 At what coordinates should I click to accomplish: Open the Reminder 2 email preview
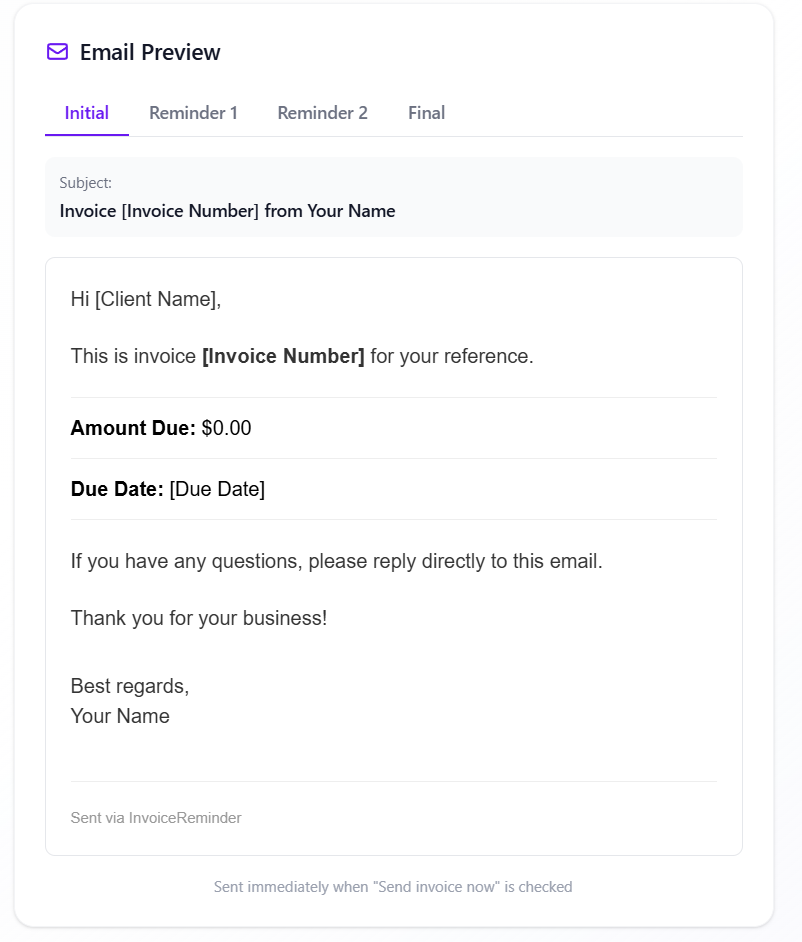point(322,112)
